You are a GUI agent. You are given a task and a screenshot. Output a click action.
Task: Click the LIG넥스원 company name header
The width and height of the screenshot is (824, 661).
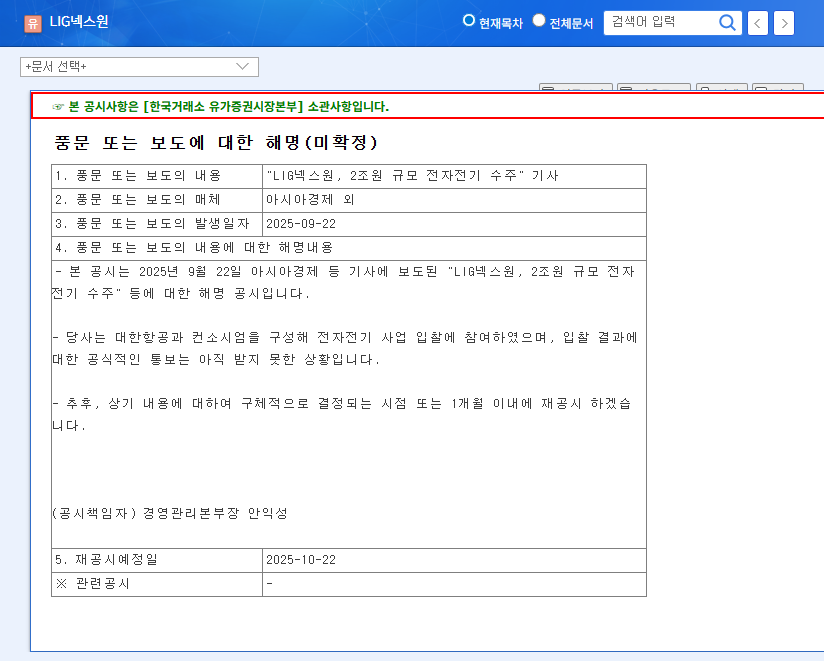click(79, 22)
